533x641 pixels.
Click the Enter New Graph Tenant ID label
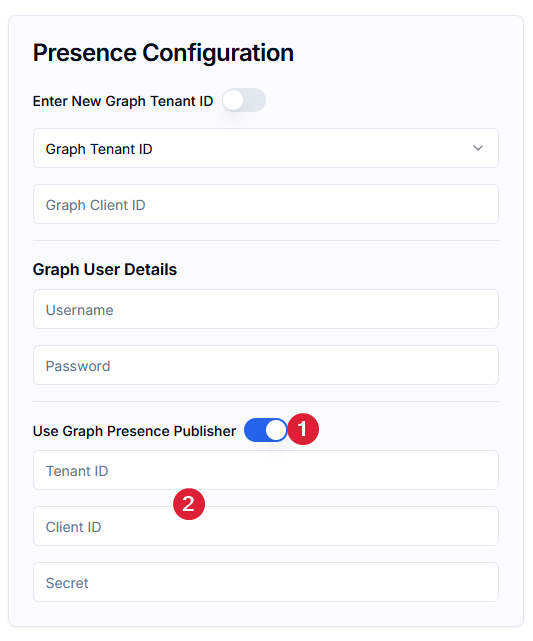[123, 101]
